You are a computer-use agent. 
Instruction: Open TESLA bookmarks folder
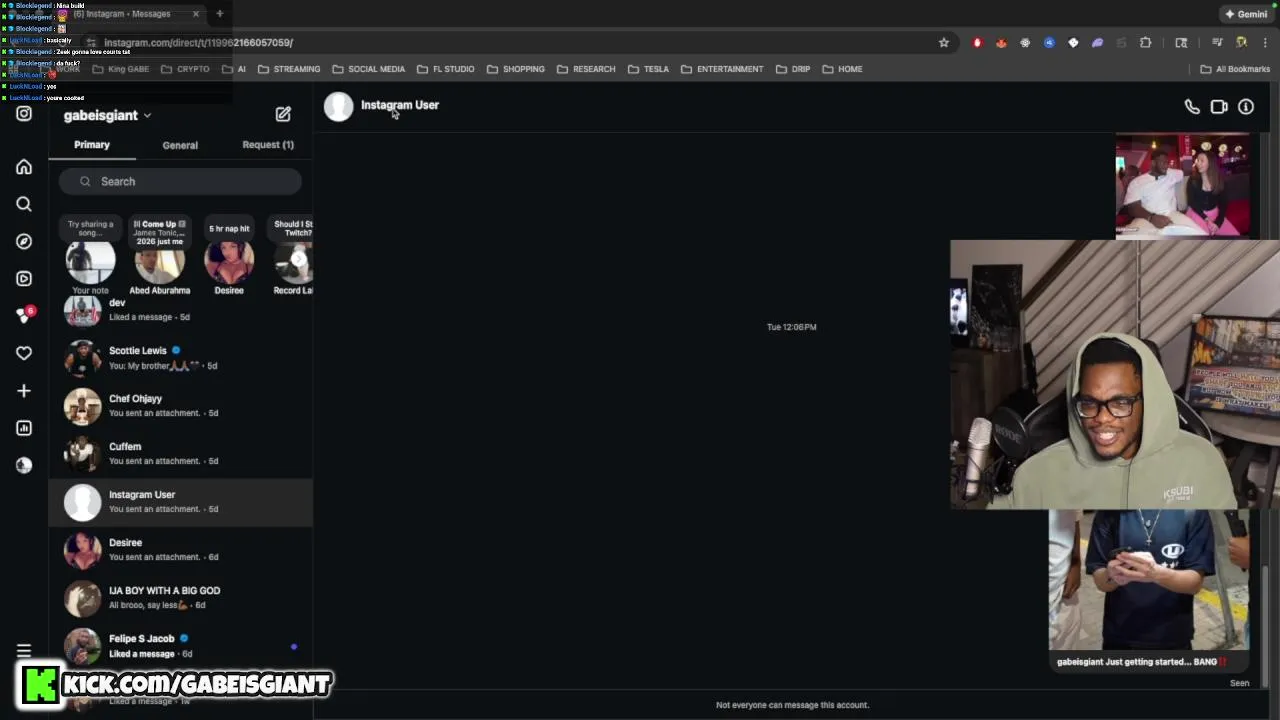(x=648, y=69)
